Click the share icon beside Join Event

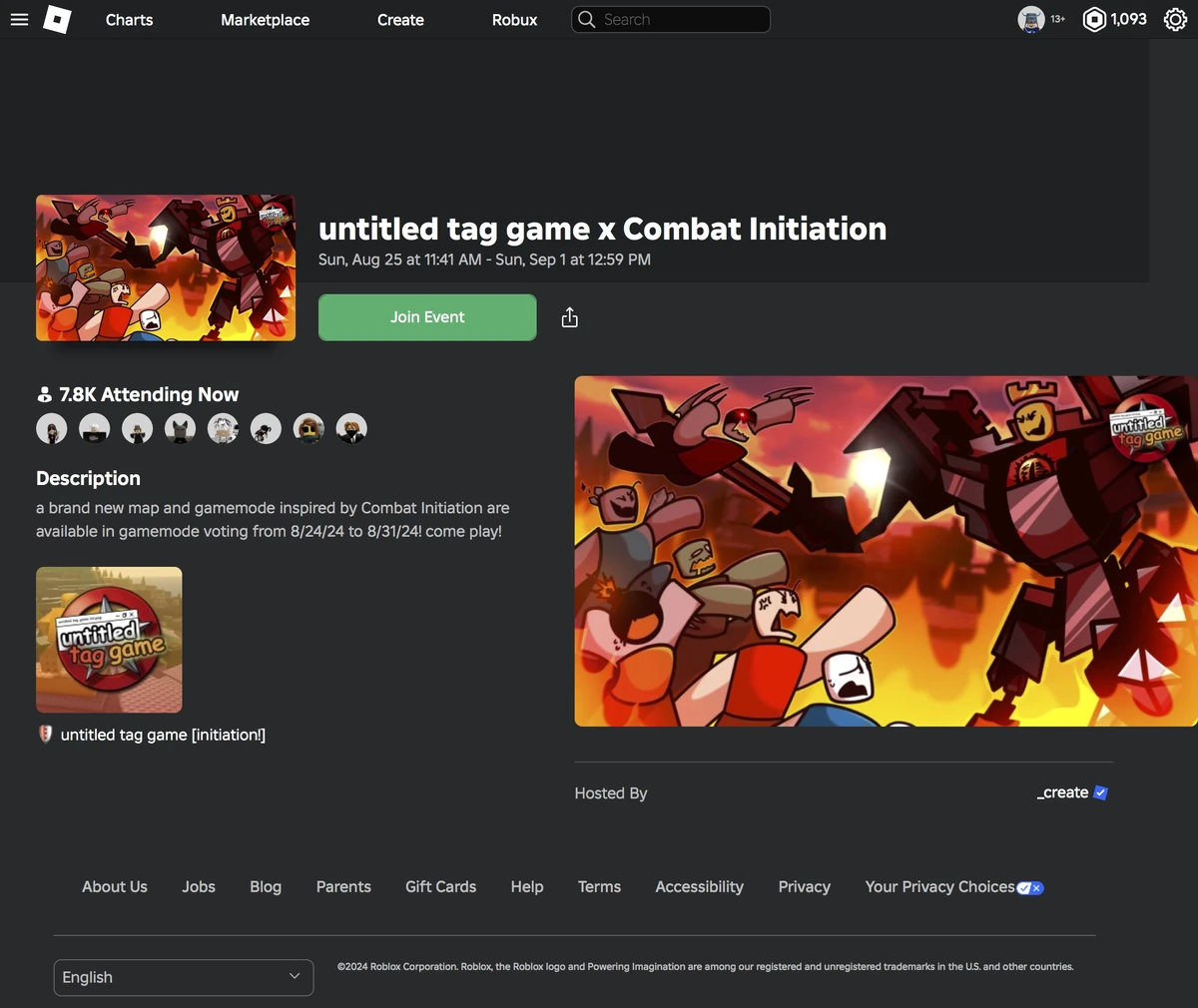point(569,316)
